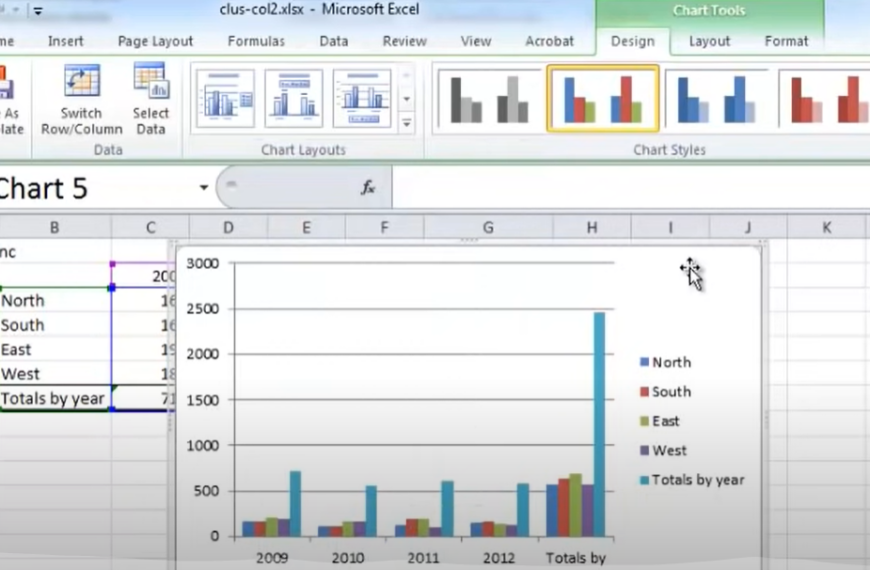Open the Chart Tools Format tab
870x570 pixels.
[786, 41]
